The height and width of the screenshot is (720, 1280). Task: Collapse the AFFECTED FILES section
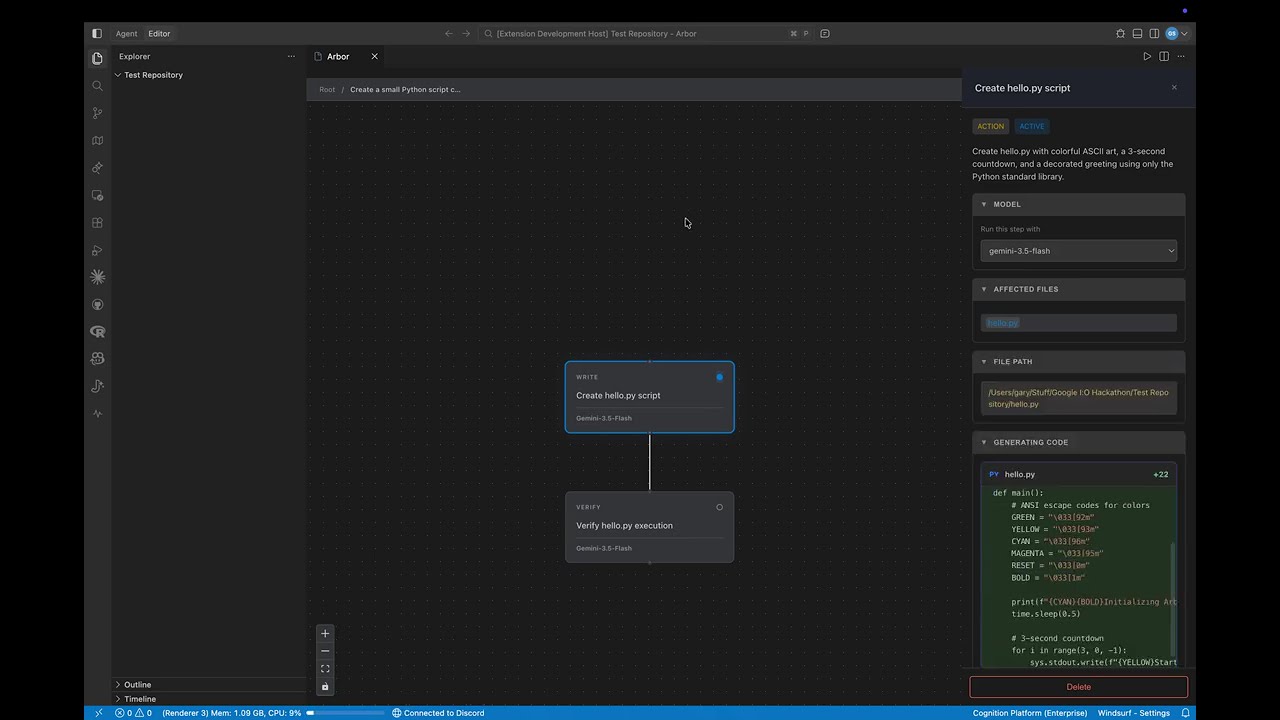click(1078, 289)
